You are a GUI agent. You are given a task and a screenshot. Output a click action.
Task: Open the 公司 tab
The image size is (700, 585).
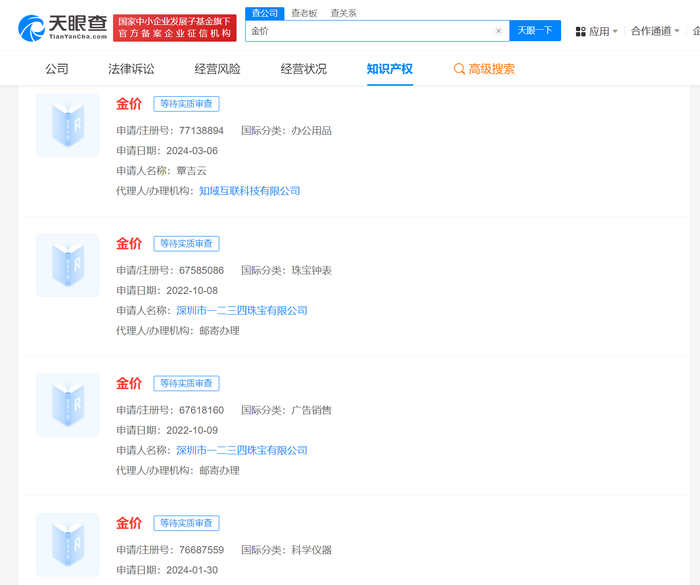click(x=57, y=69)
